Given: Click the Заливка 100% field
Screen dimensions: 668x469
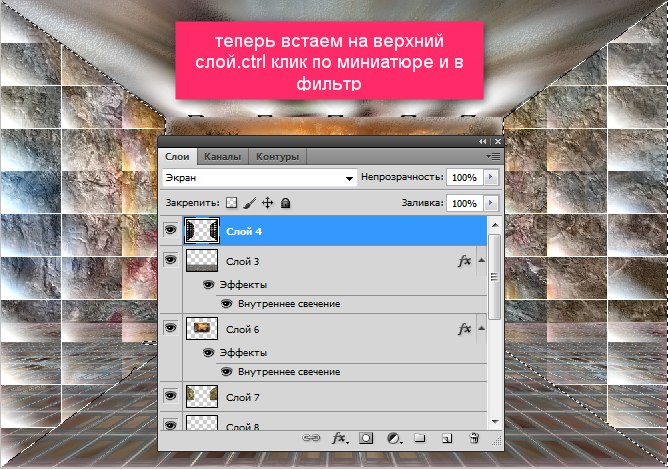Looking at the screenshot, I should [464, 203].
